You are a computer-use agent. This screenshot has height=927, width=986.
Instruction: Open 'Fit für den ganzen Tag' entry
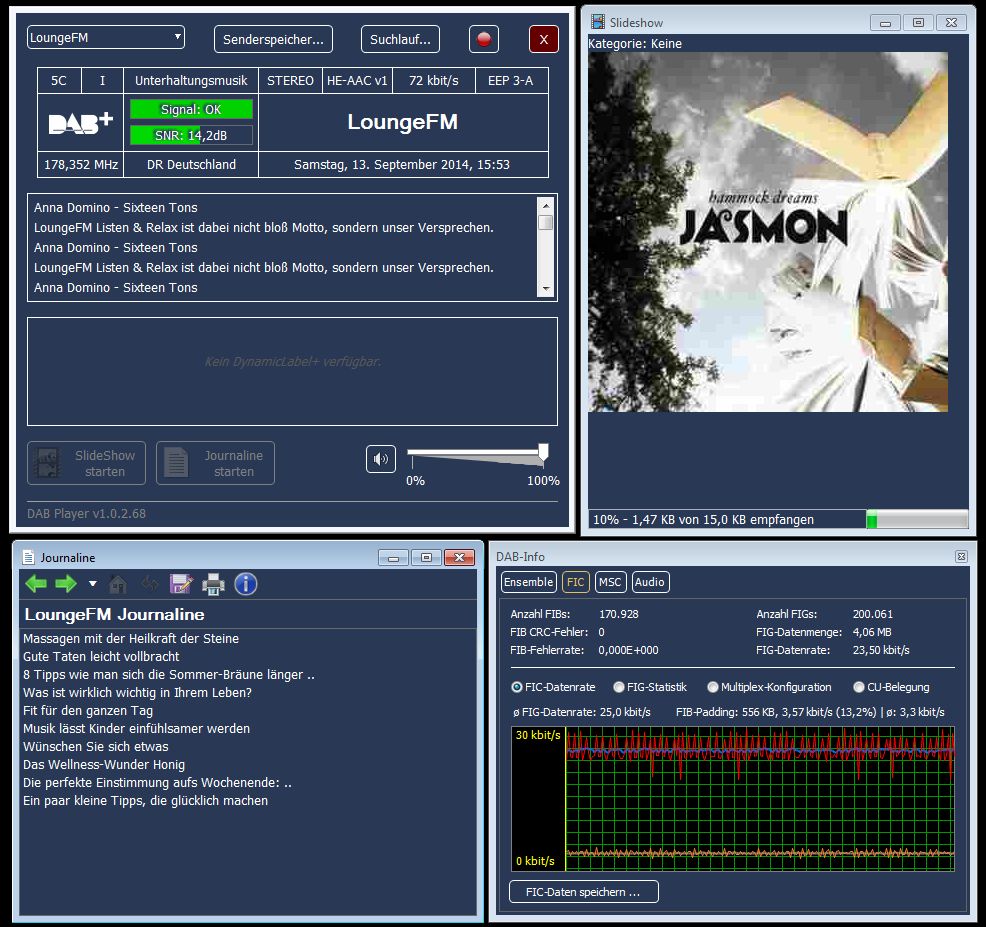pyautogui.click(x=88, y=711)
